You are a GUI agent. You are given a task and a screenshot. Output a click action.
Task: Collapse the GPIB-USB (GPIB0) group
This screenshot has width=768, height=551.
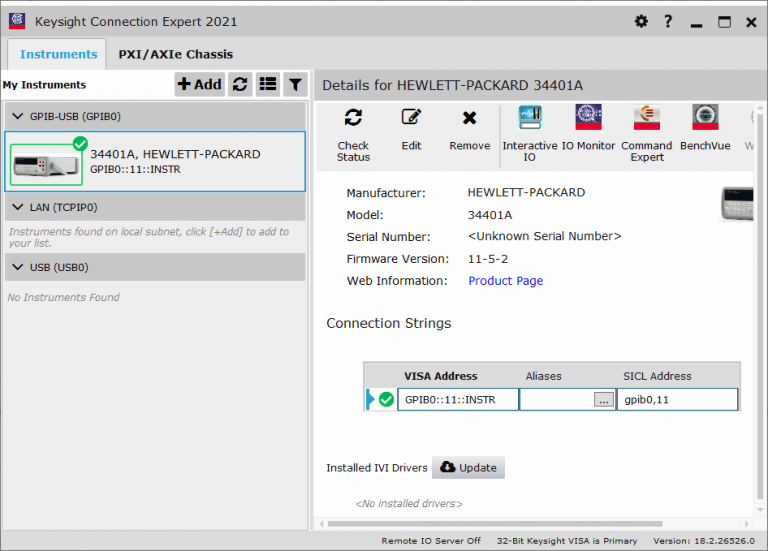(18, 117)
